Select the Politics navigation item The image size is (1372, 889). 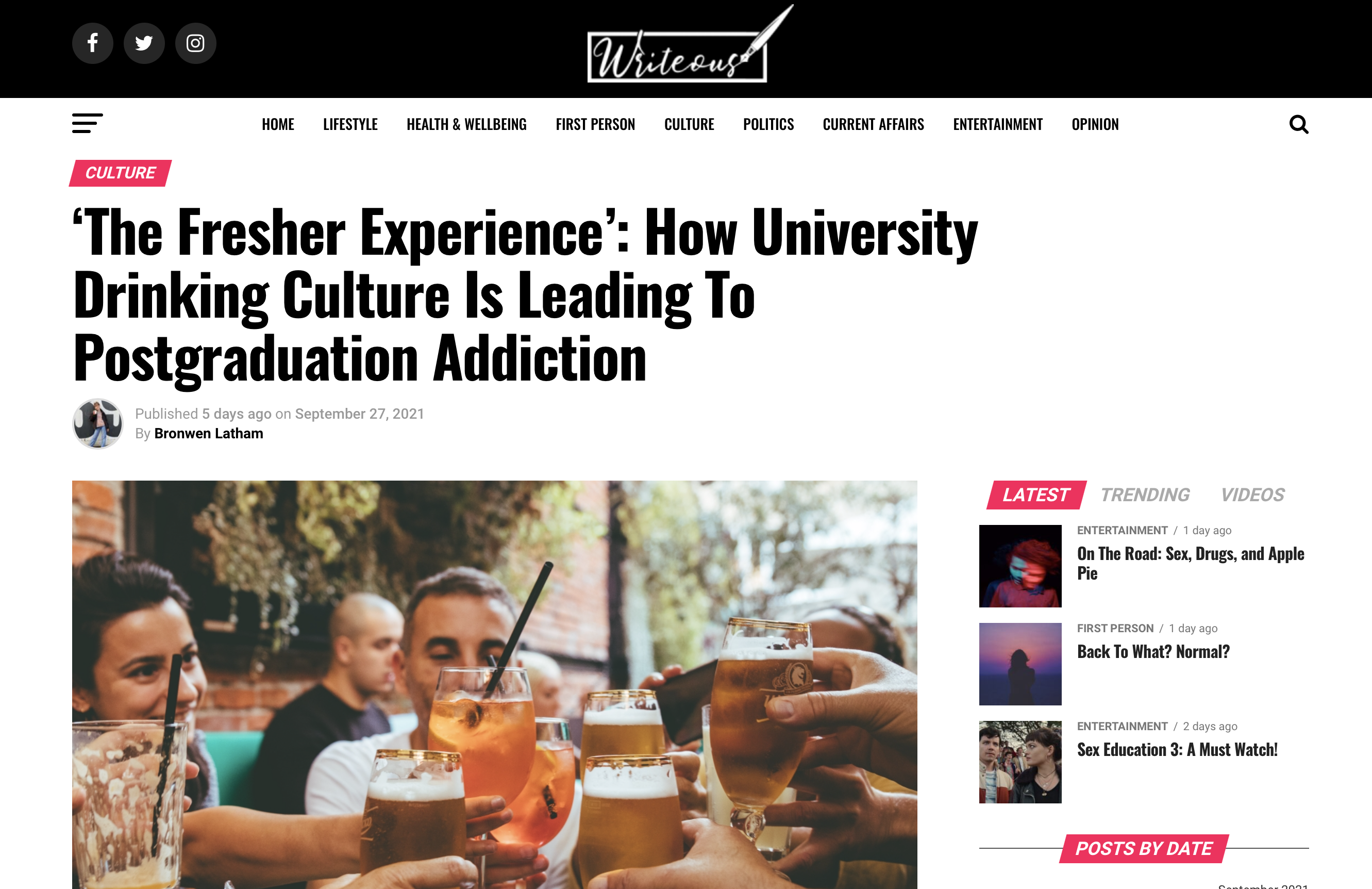pyautogui.click(x=768, y=124)
